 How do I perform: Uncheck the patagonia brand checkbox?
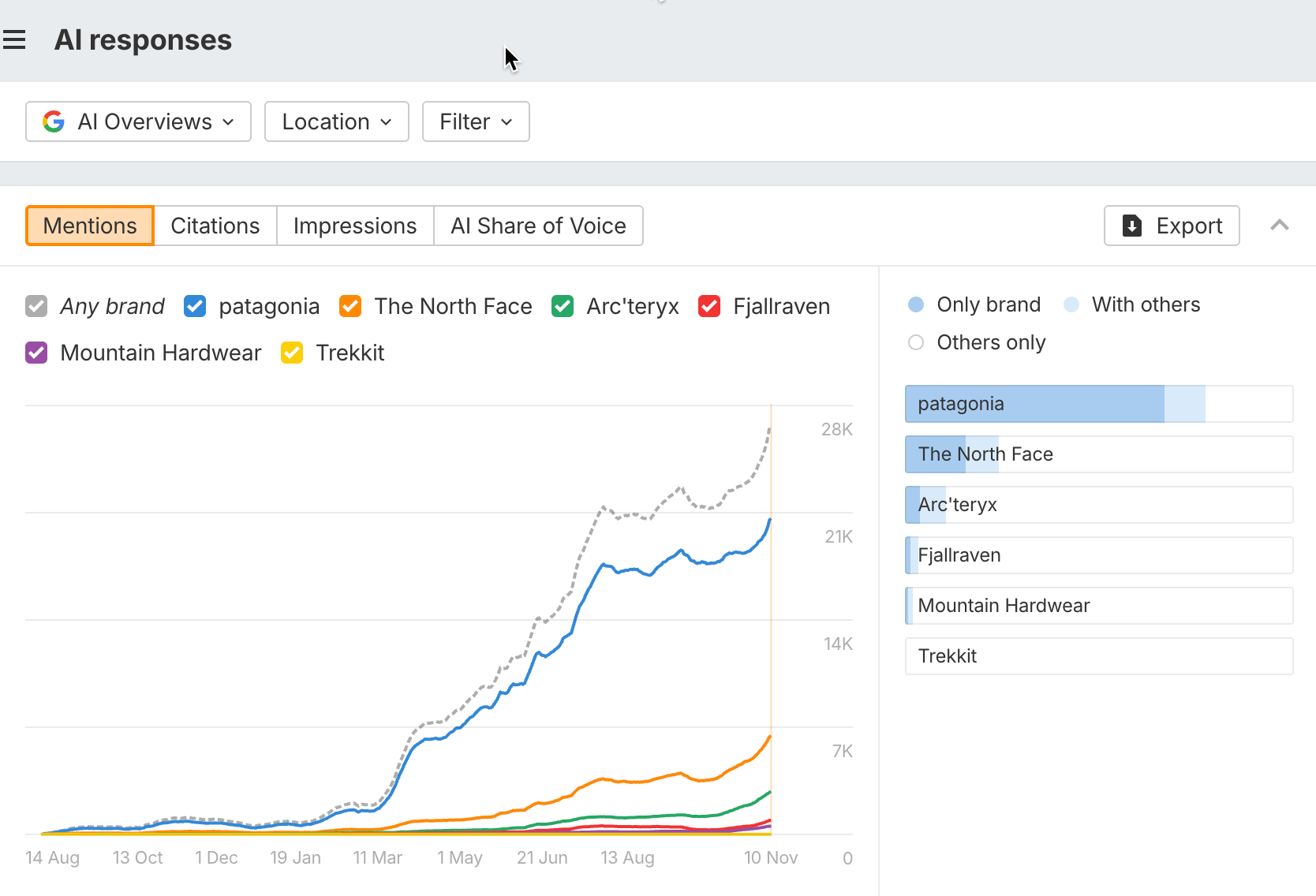[x=194, y=306]
